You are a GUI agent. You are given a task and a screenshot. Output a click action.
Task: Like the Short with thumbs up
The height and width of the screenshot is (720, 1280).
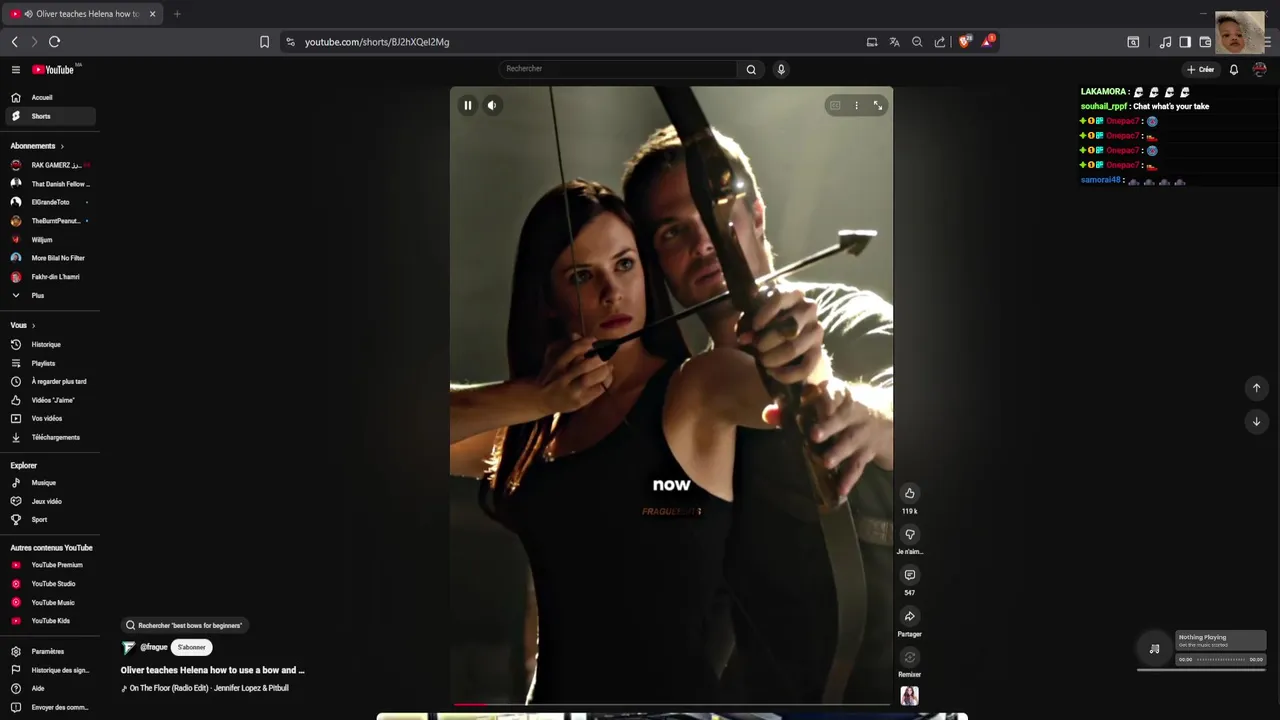[909, 493]
